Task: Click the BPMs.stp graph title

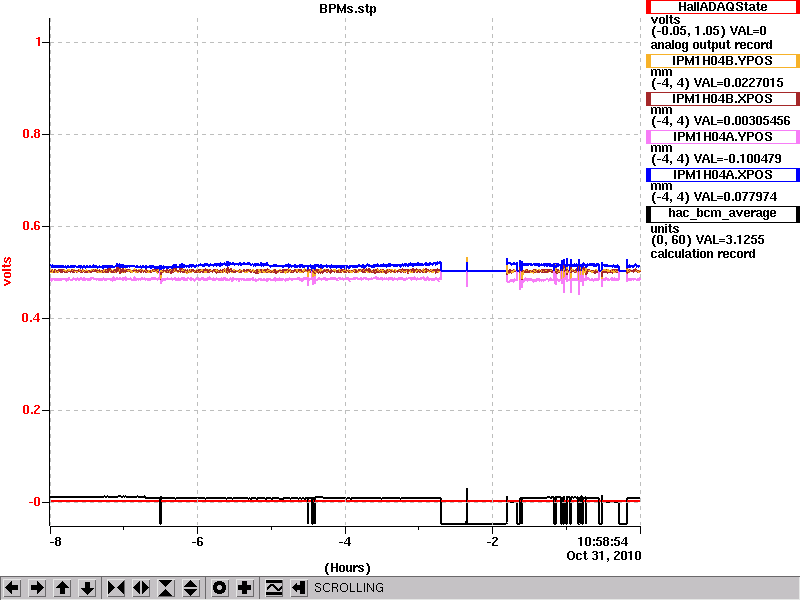Action: click(348, 9)
